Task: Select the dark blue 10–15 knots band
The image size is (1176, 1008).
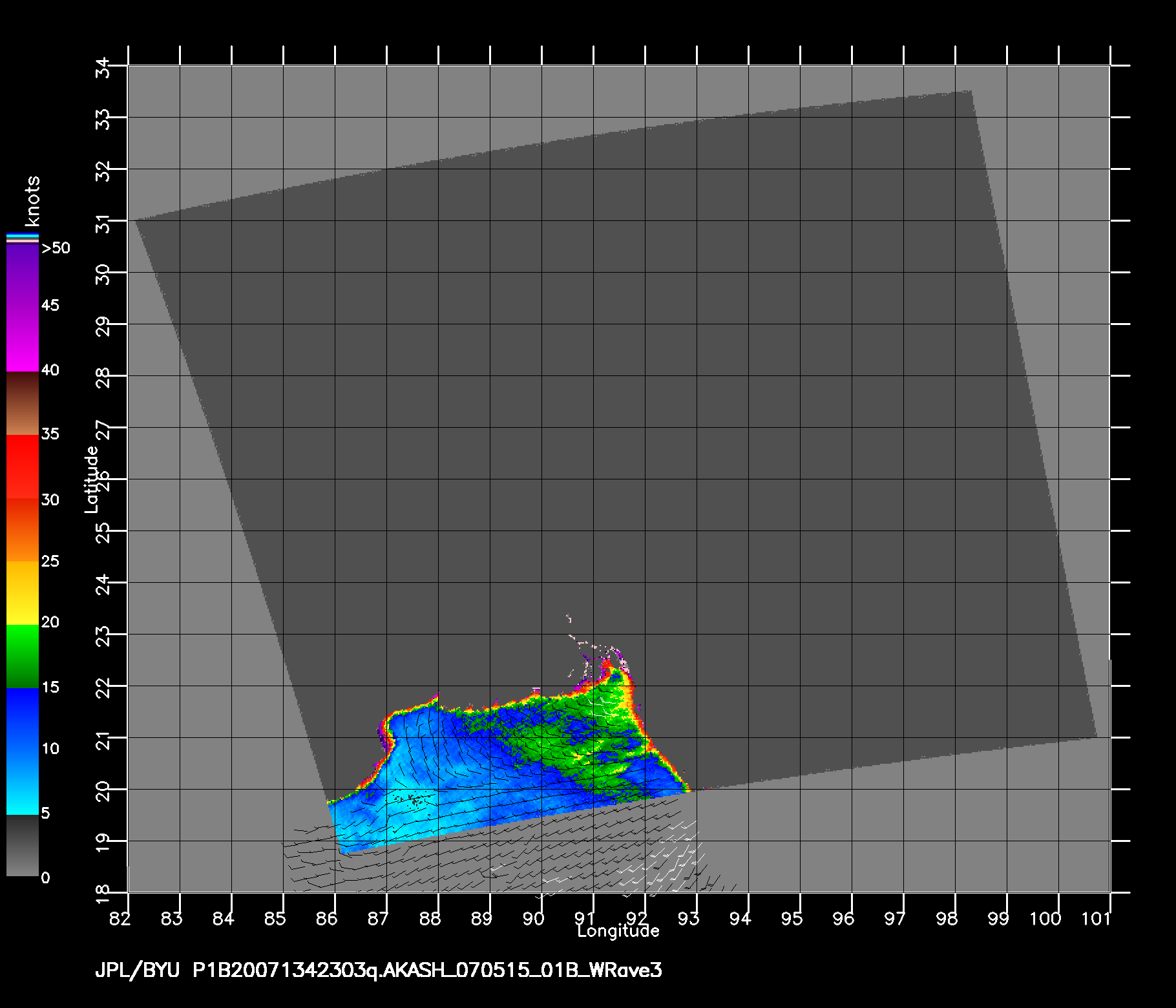Action: (23, 720)
